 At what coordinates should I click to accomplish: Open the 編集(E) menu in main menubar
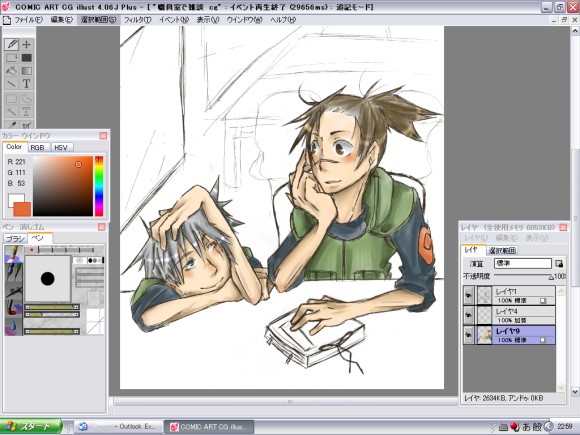tap(61, 20)
